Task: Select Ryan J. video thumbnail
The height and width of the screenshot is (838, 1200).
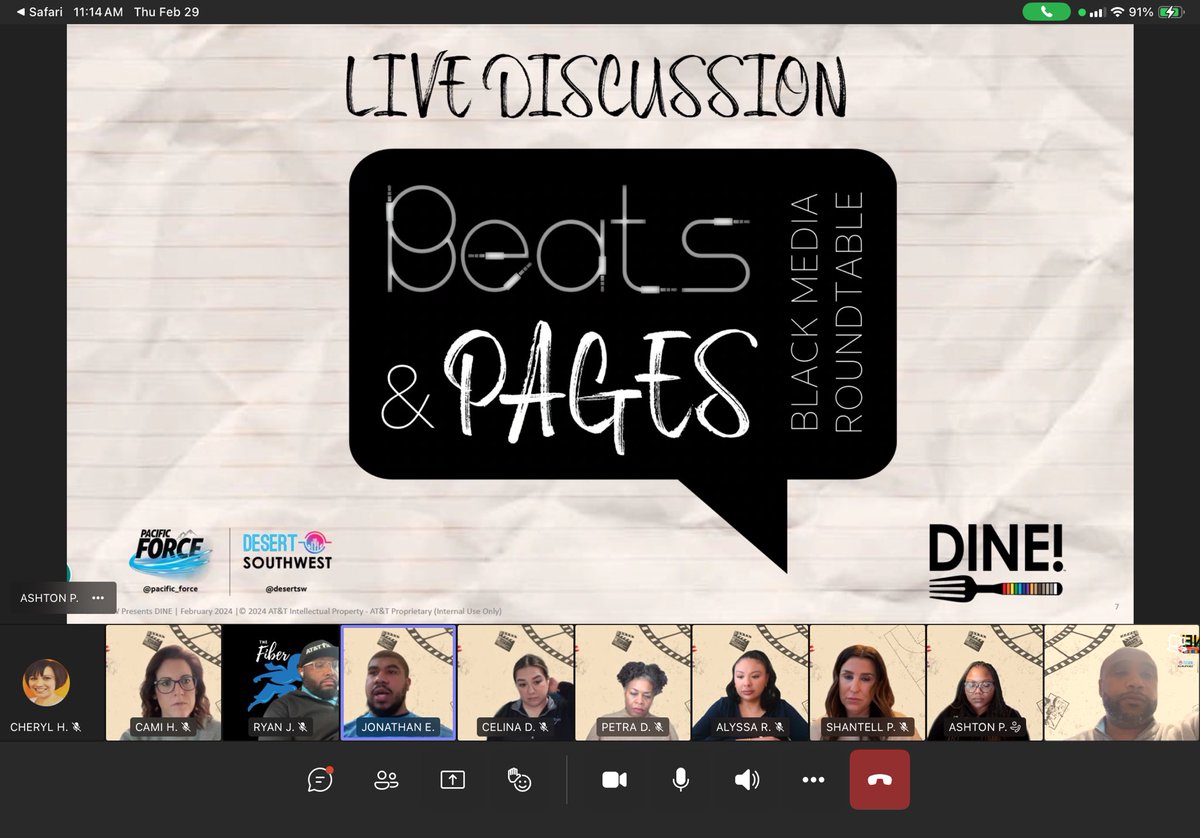Action: coord(280,683)
